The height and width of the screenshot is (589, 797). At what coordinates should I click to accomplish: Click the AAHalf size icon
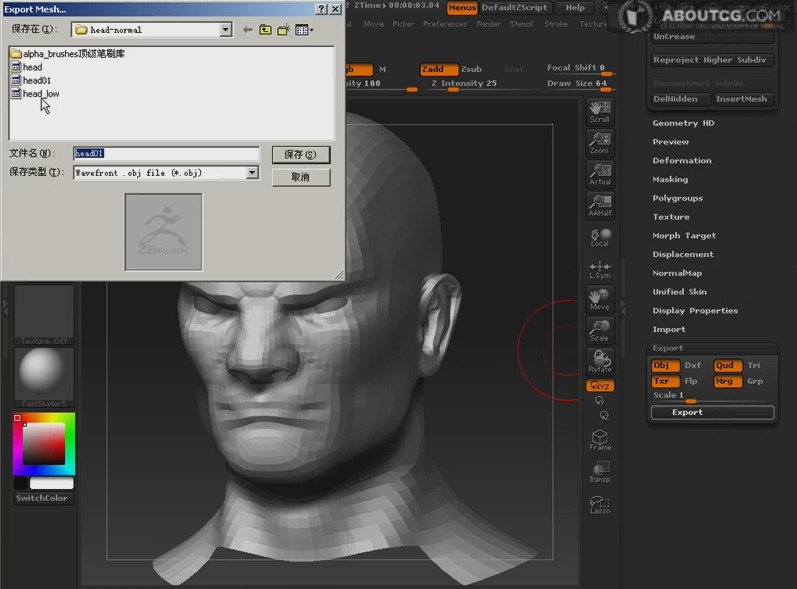point(600,205)
